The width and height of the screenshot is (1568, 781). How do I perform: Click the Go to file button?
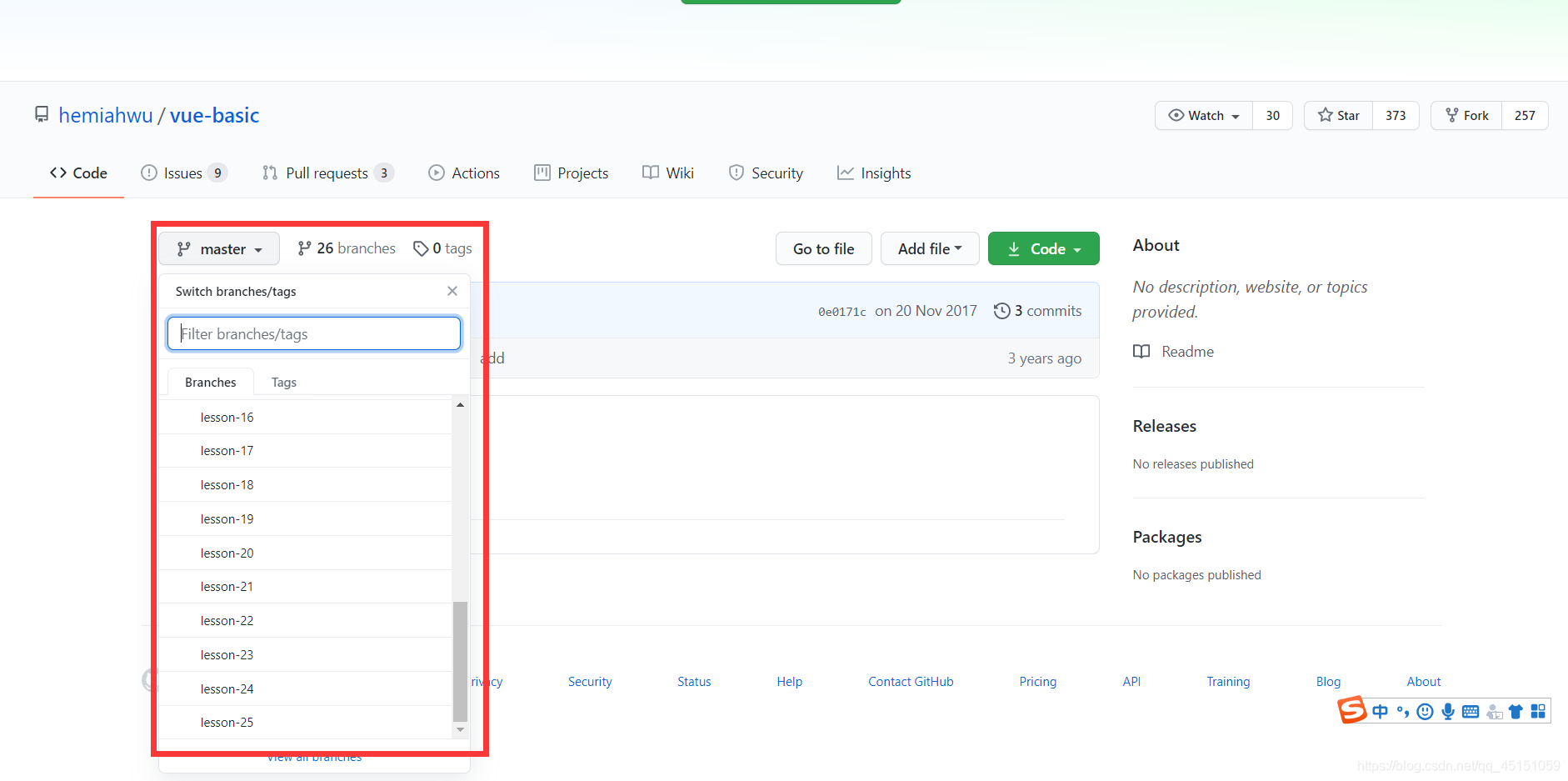[x=823, y=248]
